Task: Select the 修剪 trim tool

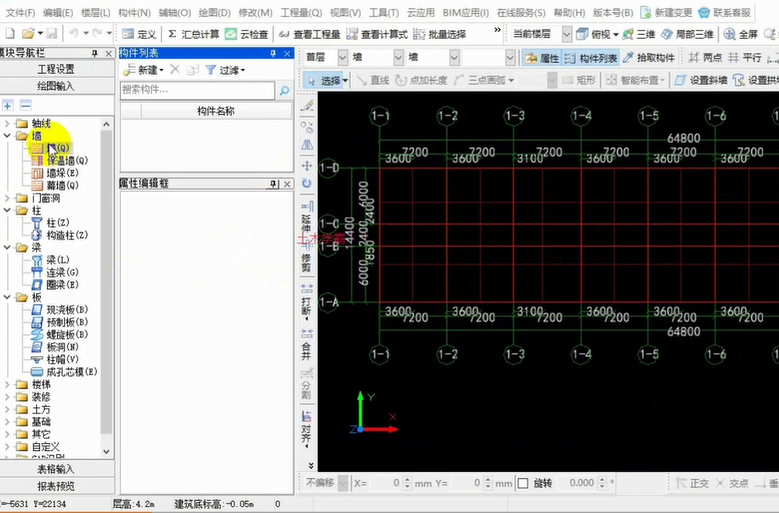Action: (x=307, y=257)
